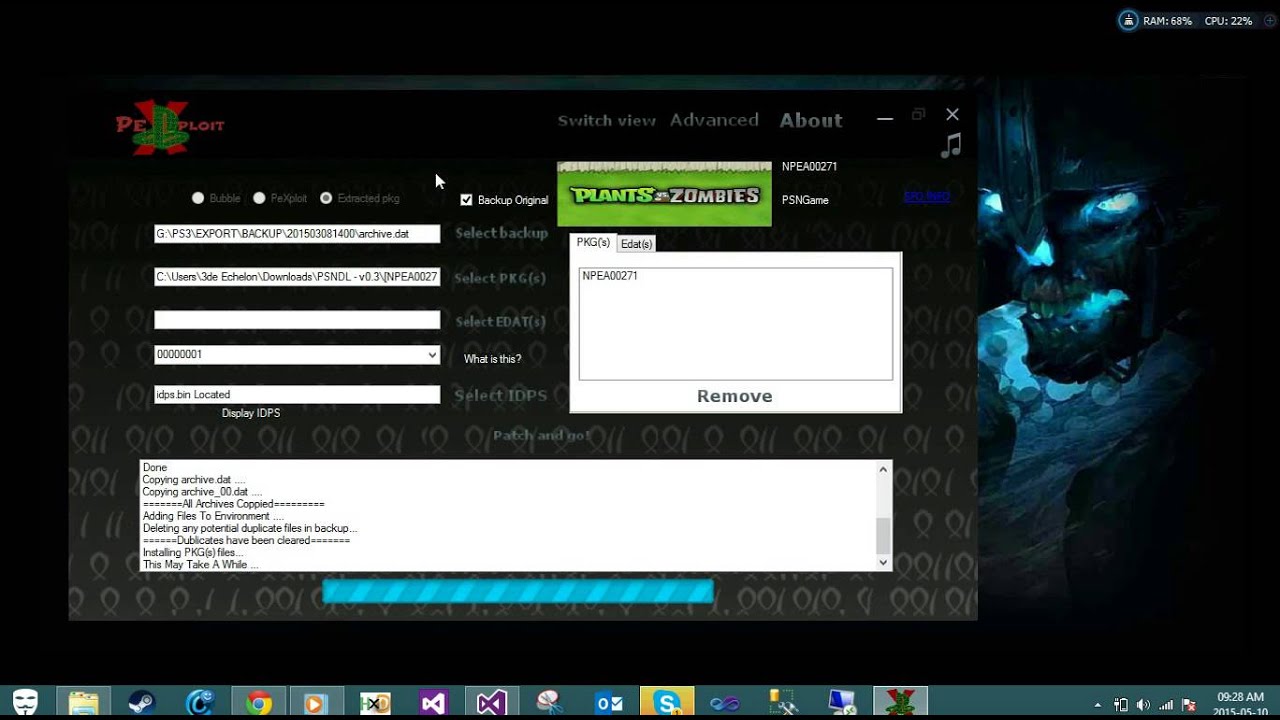Open Steam from the taskbar
Viewport: 1280px width, 720px height.
click(x=142, y=703)
